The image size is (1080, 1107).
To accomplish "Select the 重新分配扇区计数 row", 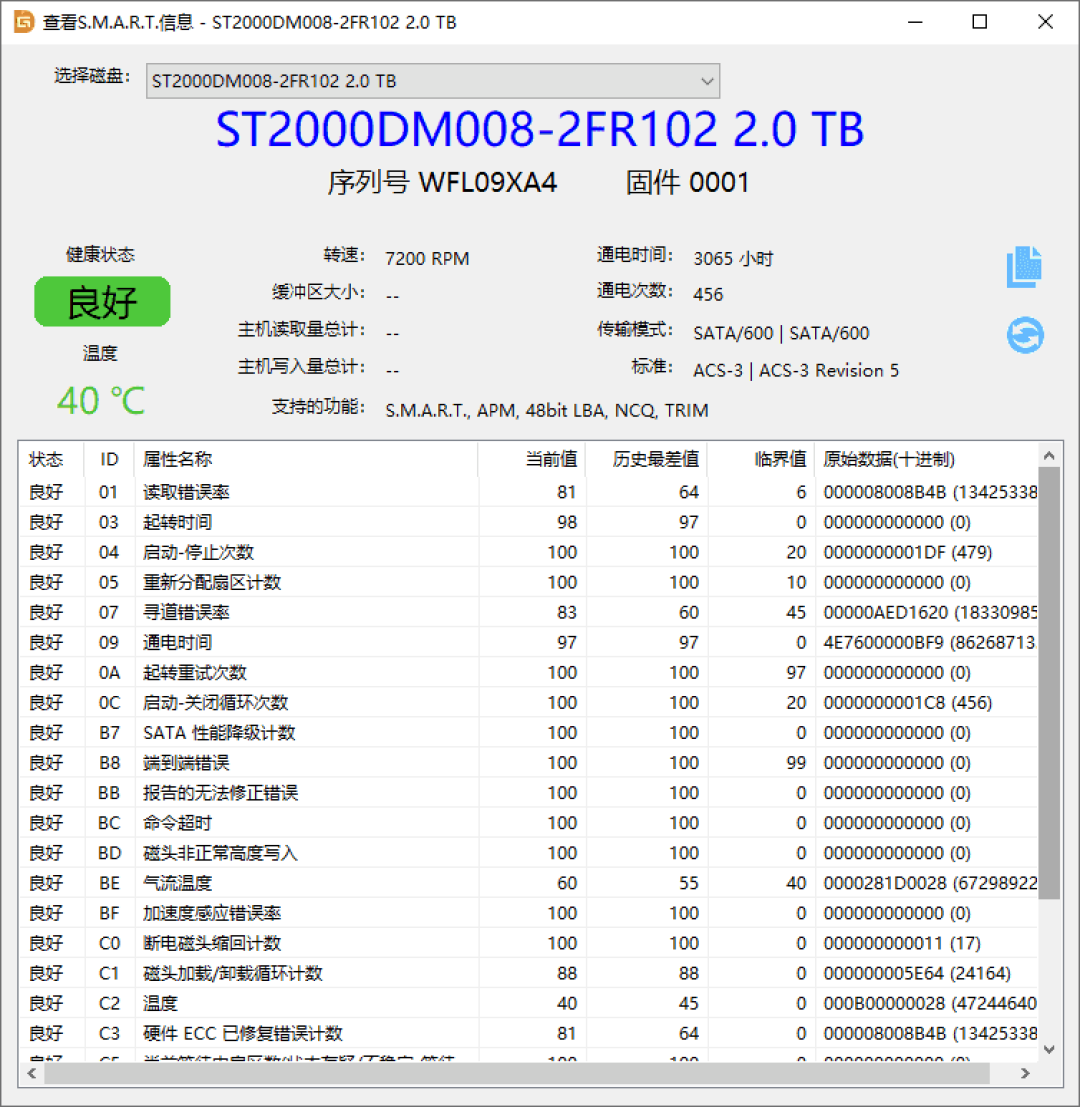I will [529, 582].
